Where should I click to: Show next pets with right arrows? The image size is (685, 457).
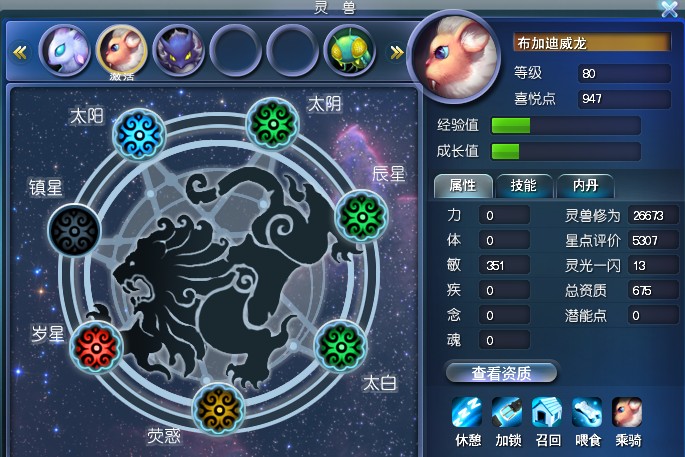tap(396, 53)
